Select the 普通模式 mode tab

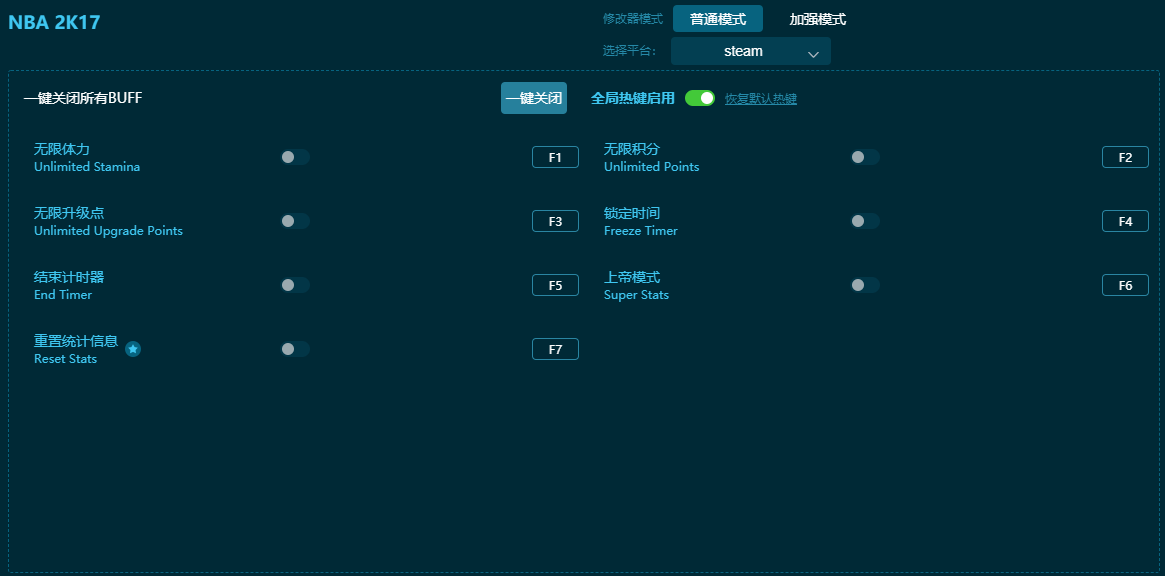click(717, 19)
